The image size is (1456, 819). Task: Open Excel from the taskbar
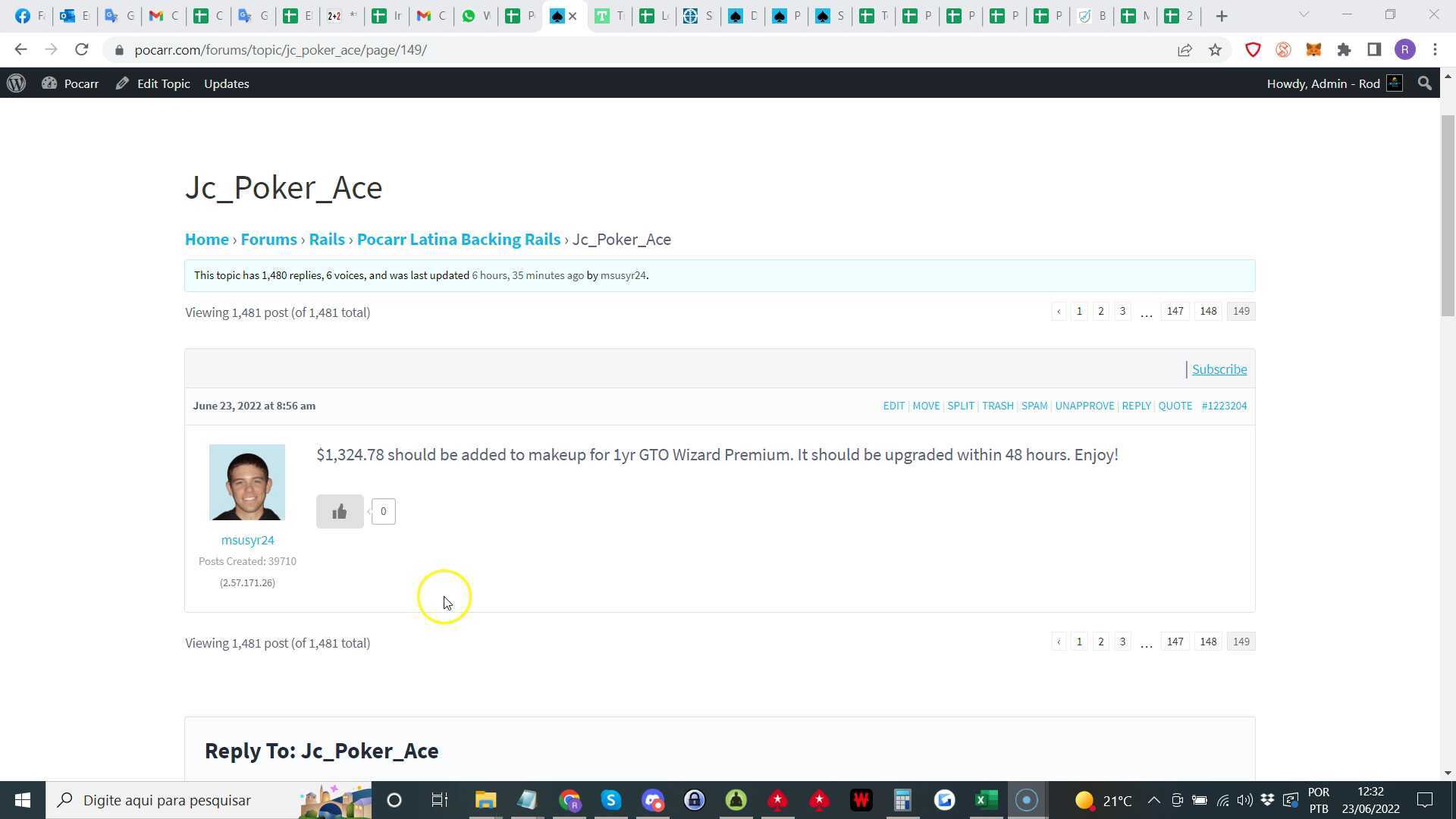click(986, 800)
